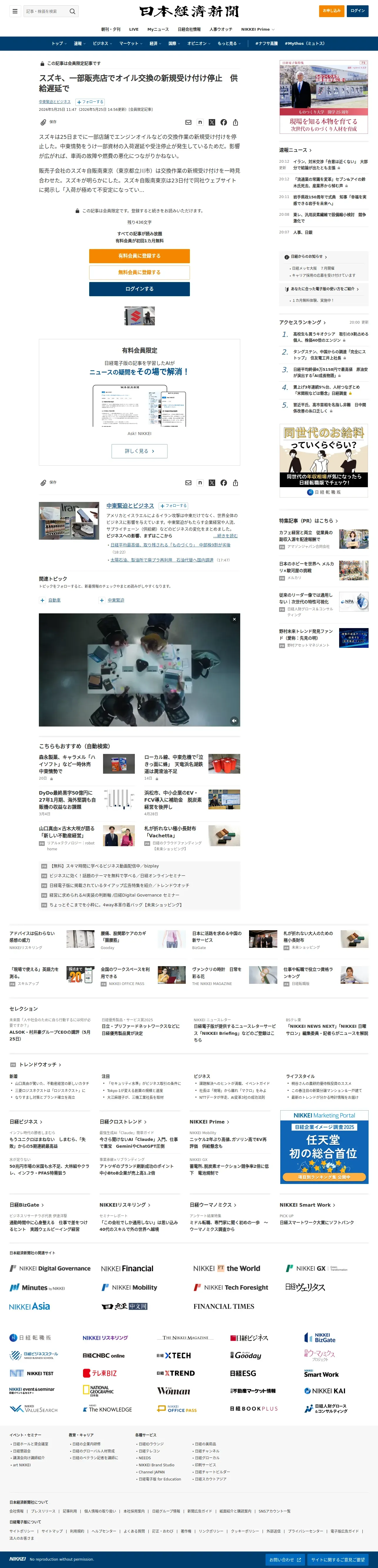The width and height of the screenshot is (378, 1568).
Task: Click the orange お申し込み button
Action: [332, 11]
